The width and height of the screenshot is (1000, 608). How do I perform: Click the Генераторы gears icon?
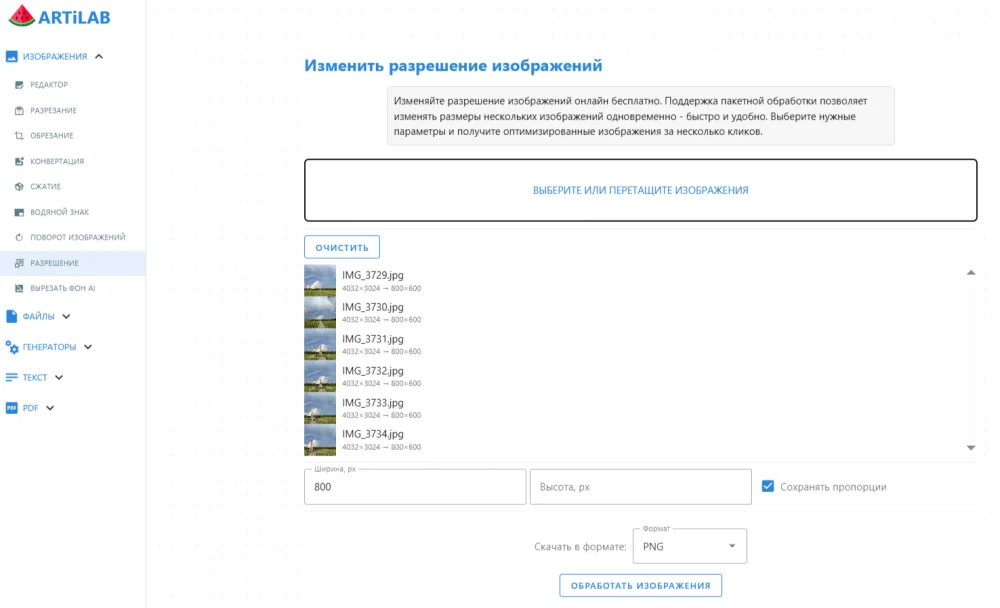[11, 347]
